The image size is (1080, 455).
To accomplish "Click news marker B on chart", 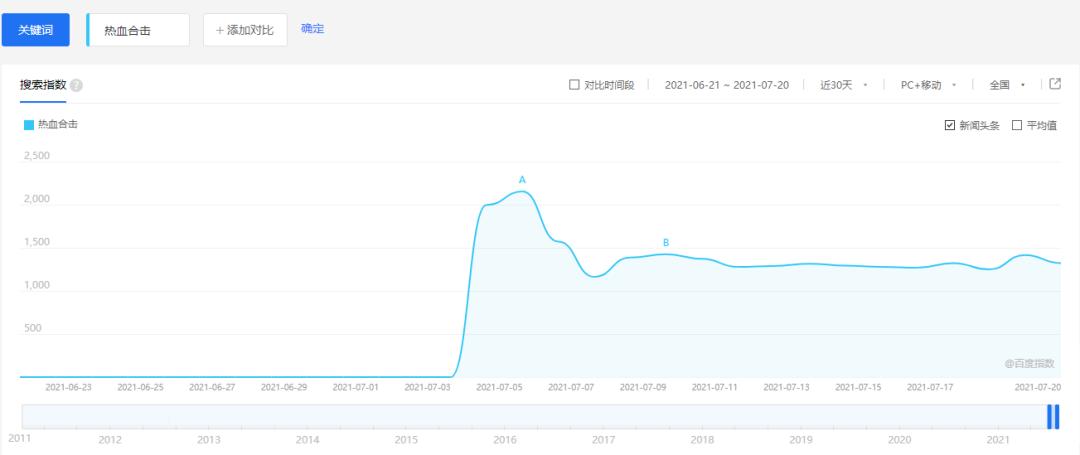I will (666, 243).
